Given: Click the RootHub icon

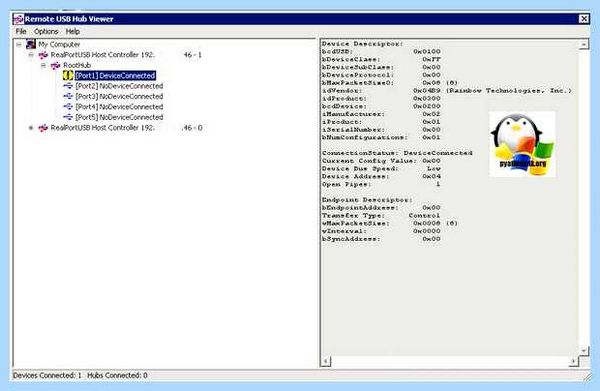Looking at the screenshot, I should [55, 65].
